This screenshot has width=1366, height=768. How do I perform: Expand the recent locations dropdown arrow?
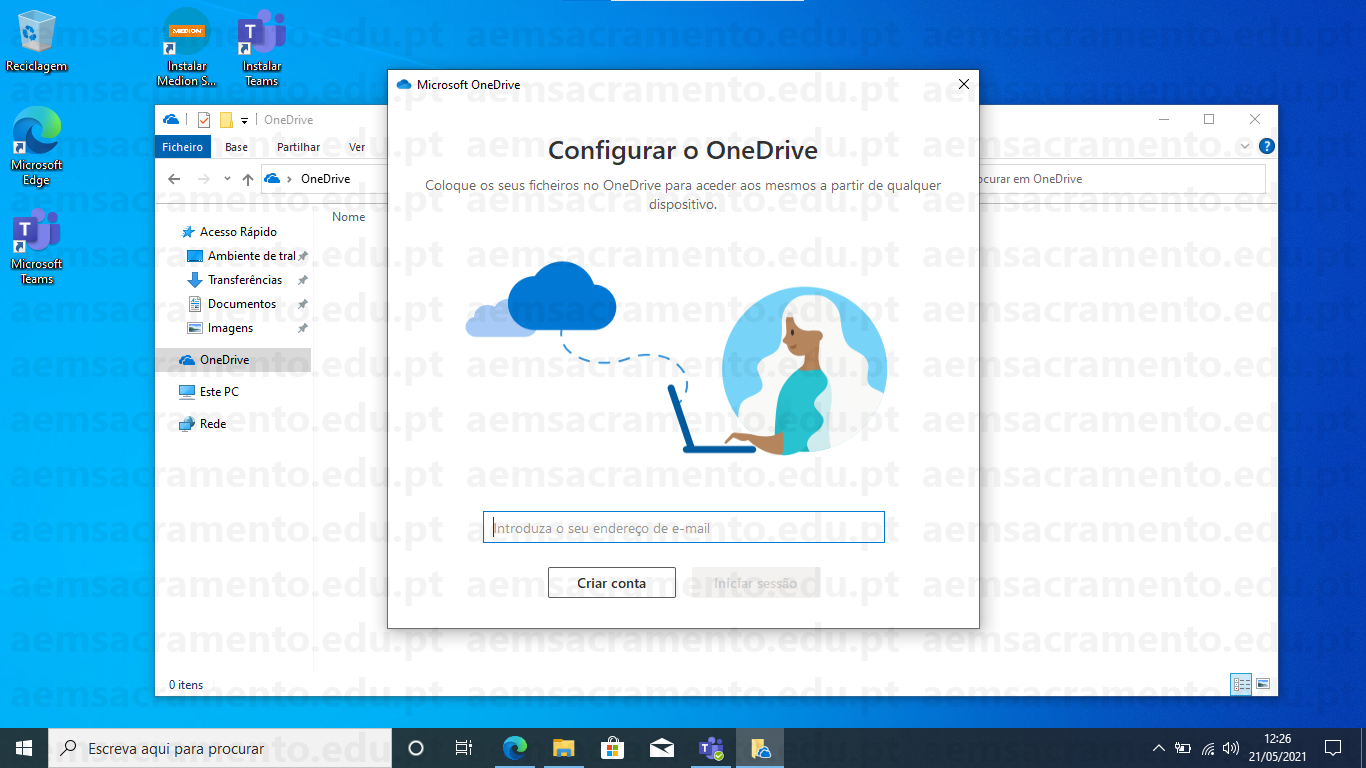227,179
